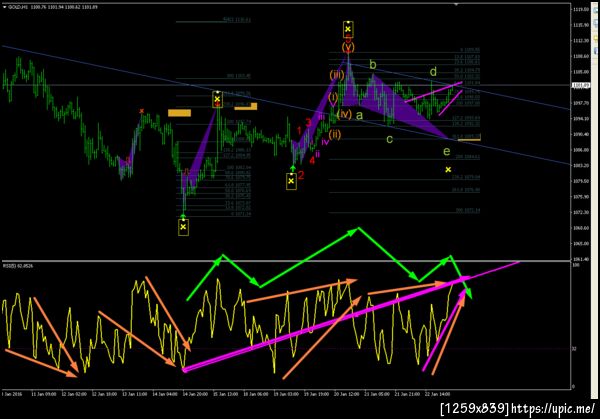
Task: Select the RSI(5) indicator label
Action: pyautogui.click(x=18, y=266)
